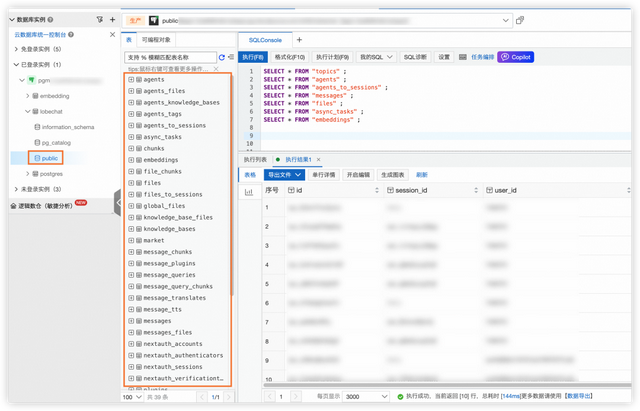Close the 执行结果1 tab
Viewport: 640px width, 411px height.
[x=318, y=160]
